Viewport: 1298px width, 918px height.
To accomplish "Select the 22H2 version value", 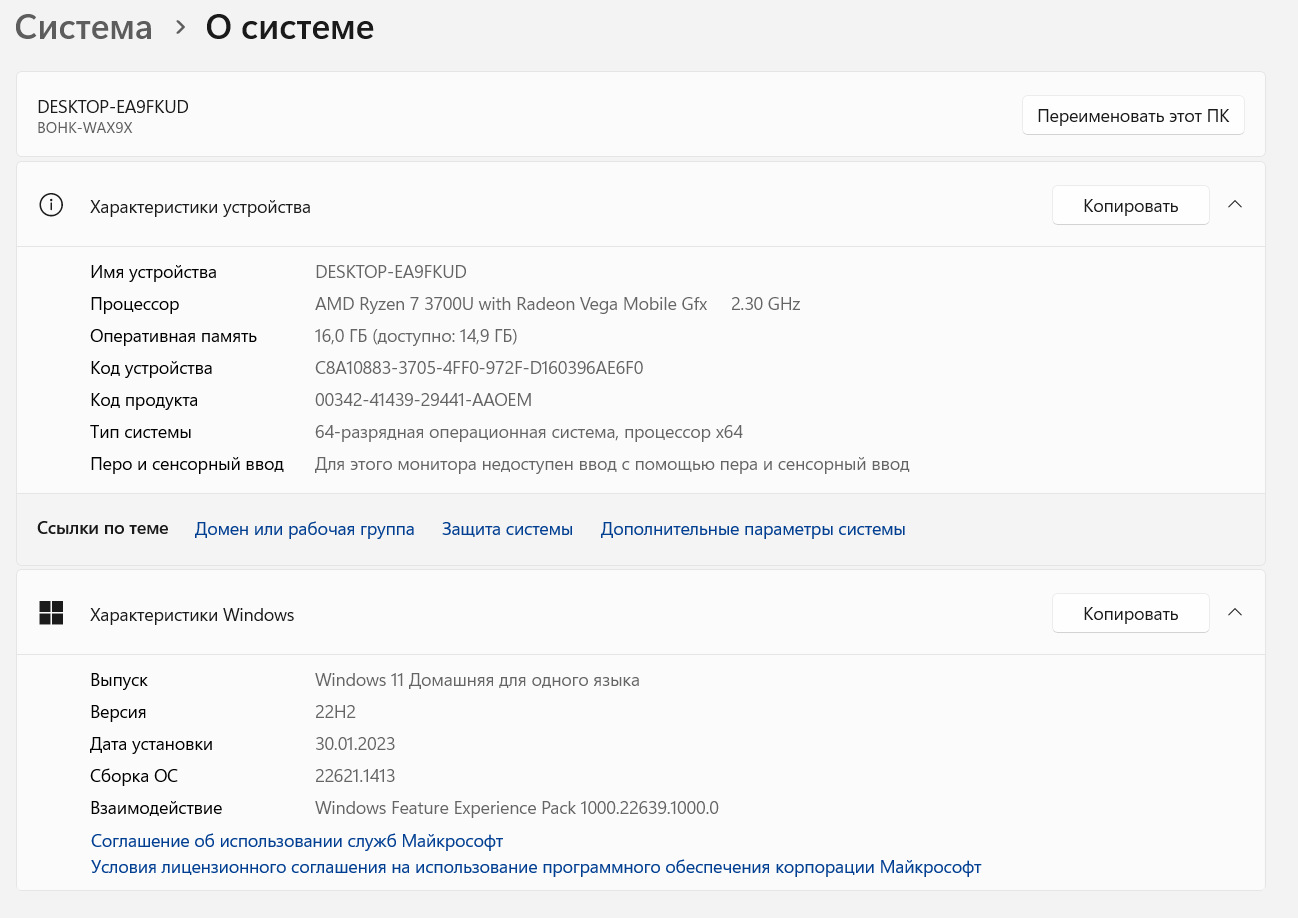I will coord(335,712).
